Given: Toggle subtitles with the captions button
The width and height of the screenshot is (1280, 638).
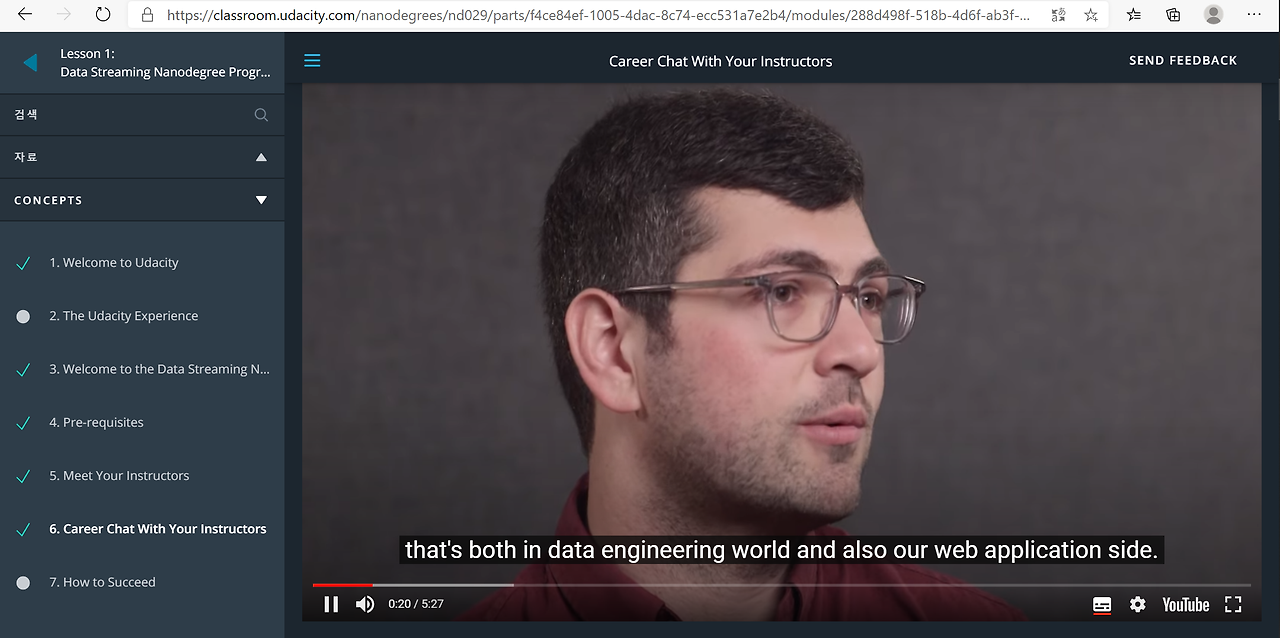Looking at the screenshot, I should (1102, 604).
